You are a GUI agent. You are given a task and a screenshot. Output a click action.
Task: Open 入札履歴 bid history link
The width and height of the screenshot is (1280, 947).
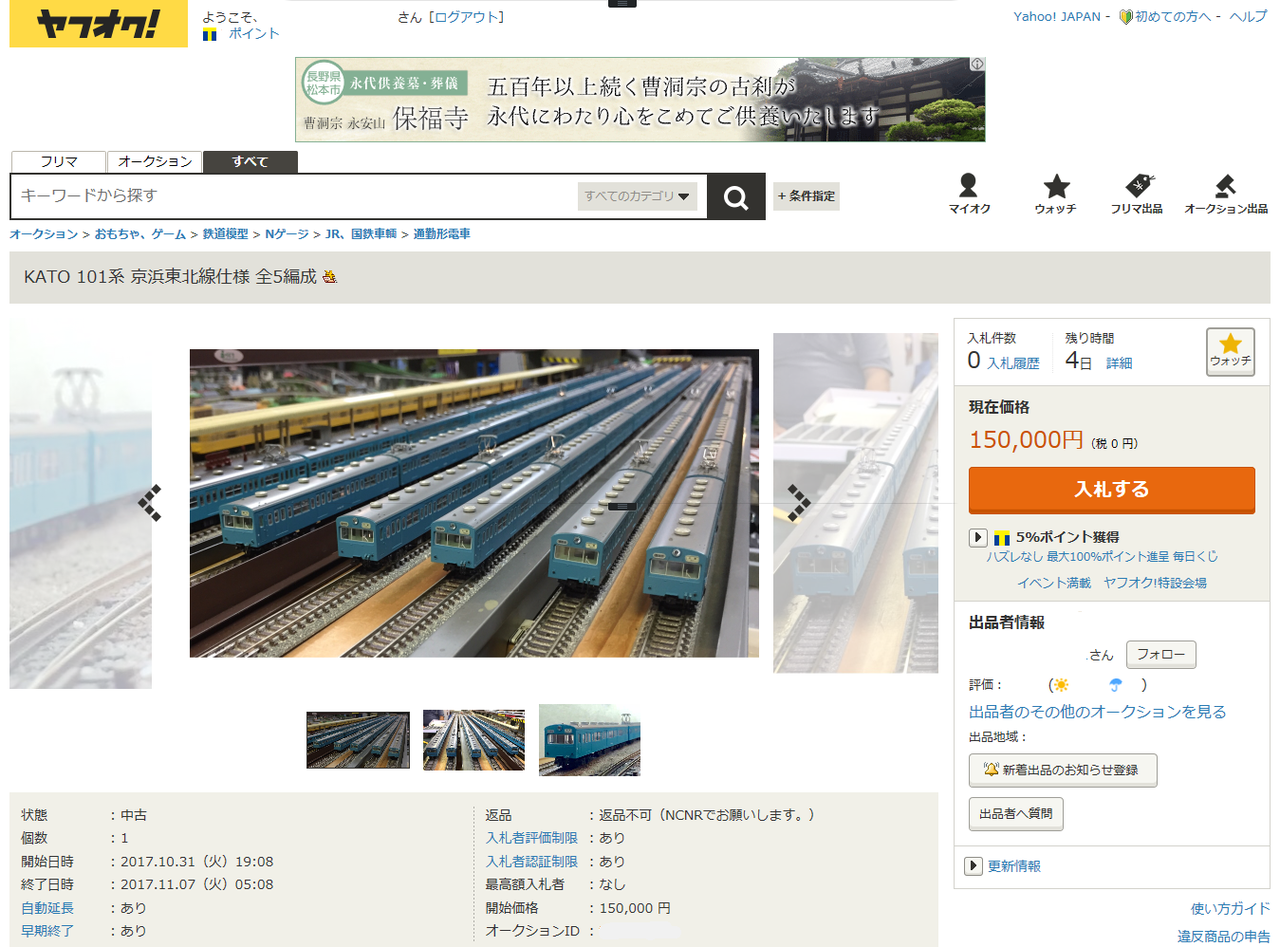point(1013,364)
